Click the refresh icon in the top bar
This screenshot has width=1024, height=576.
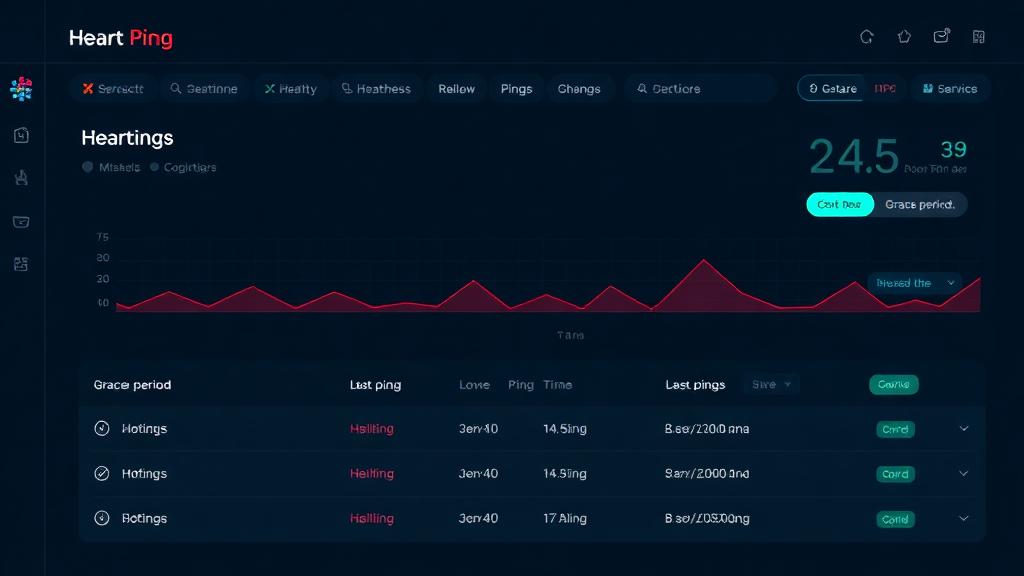point(867,36)
